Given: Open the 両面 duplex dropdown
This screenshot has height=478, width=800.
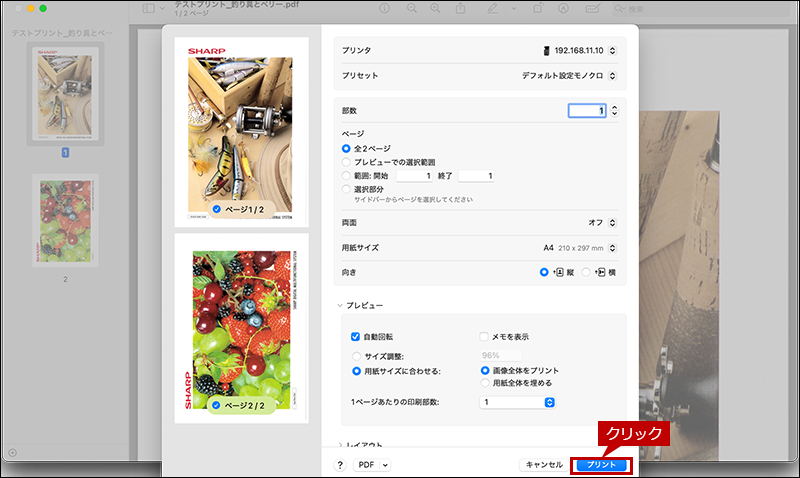Looking at the screenshot, I should (x=602, y=222).
